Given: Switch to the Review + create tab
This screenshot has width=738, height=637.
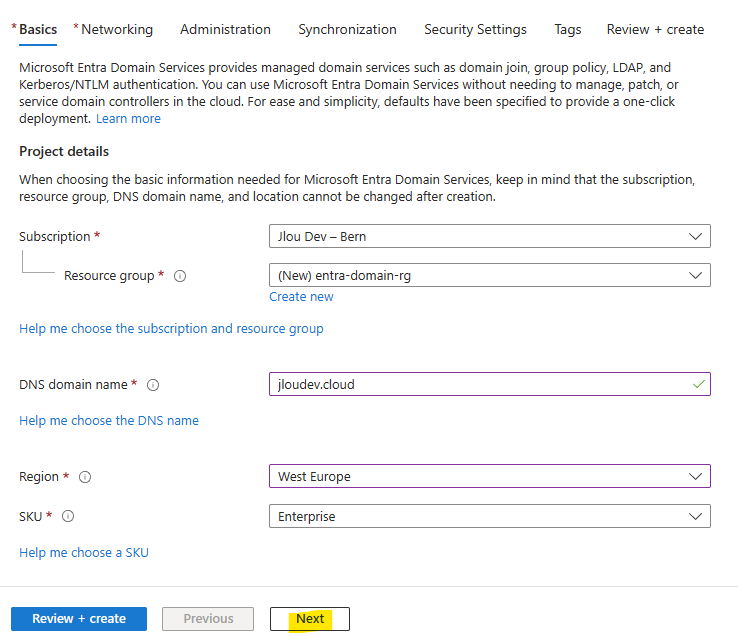Looking at the screenshot, I should tap(655, 29).
